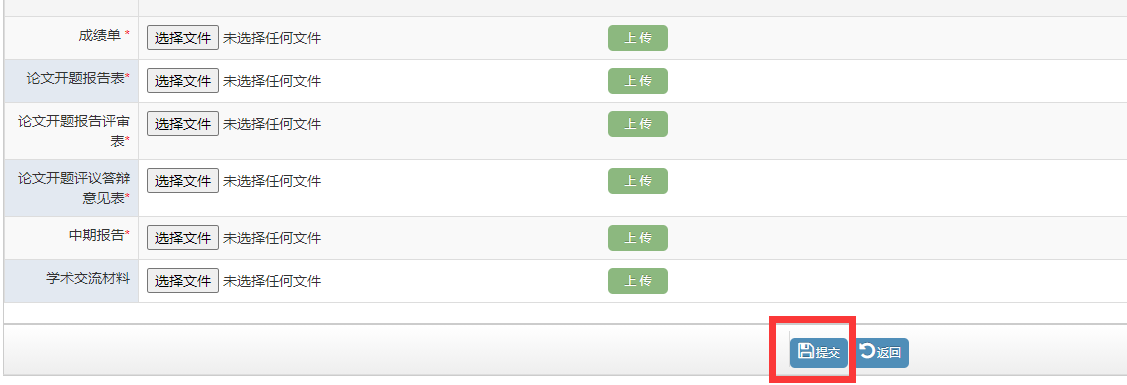Image resolution: width=1127 pixels, height=385 pixels.
Task: Click 未选择任何文件 text in 中期报告 row
Action: coord(272,238)
